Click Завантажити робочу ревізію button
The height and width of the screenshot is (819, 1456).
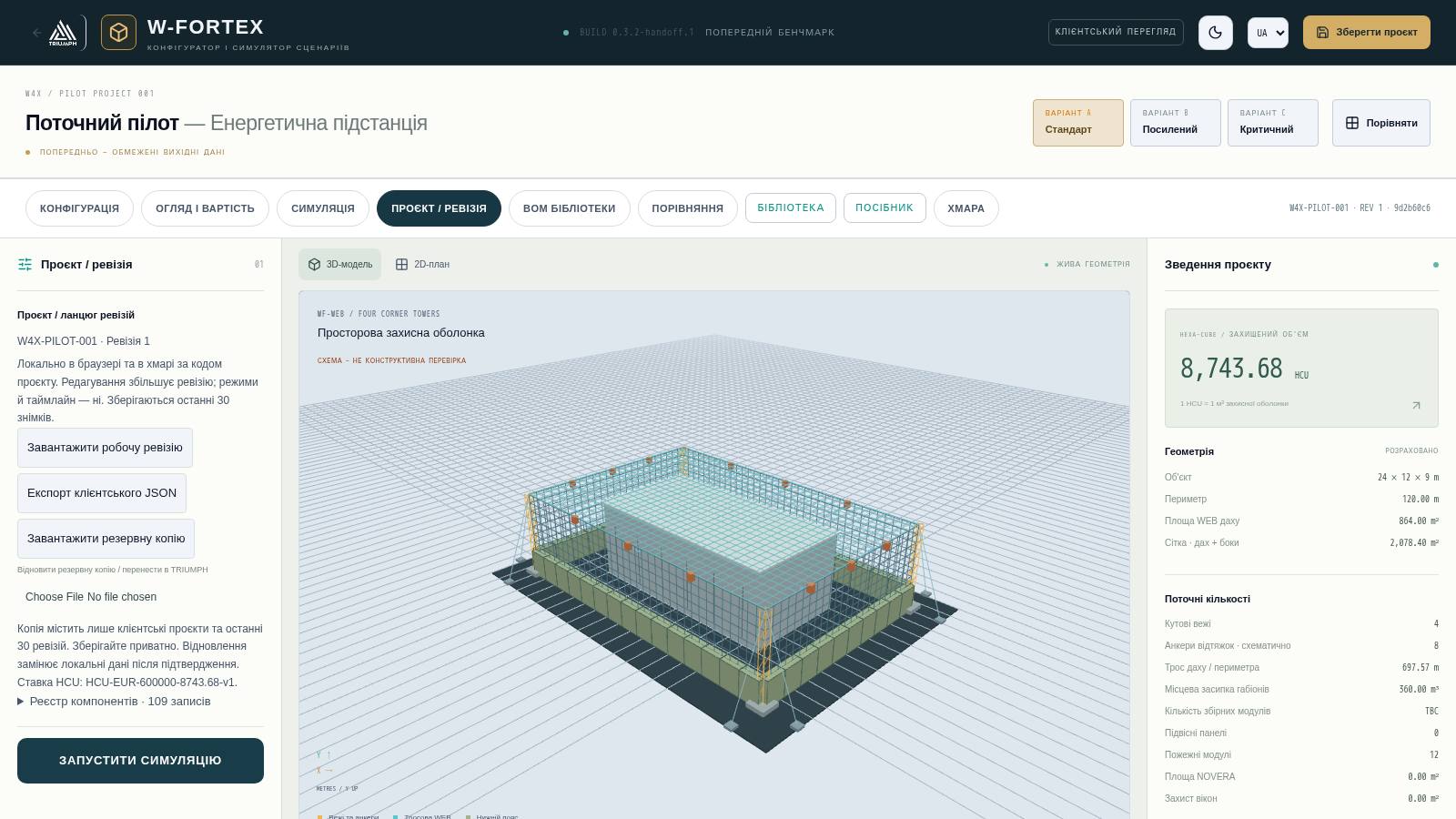[x=105, y=448]
